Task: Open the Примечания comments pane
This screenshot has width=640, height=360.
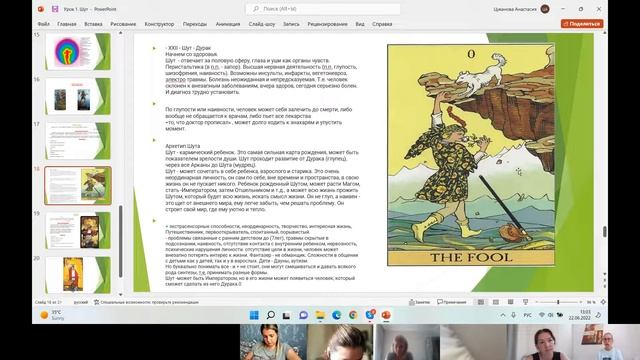Action: pyautogui.click(x=452, y=302)
